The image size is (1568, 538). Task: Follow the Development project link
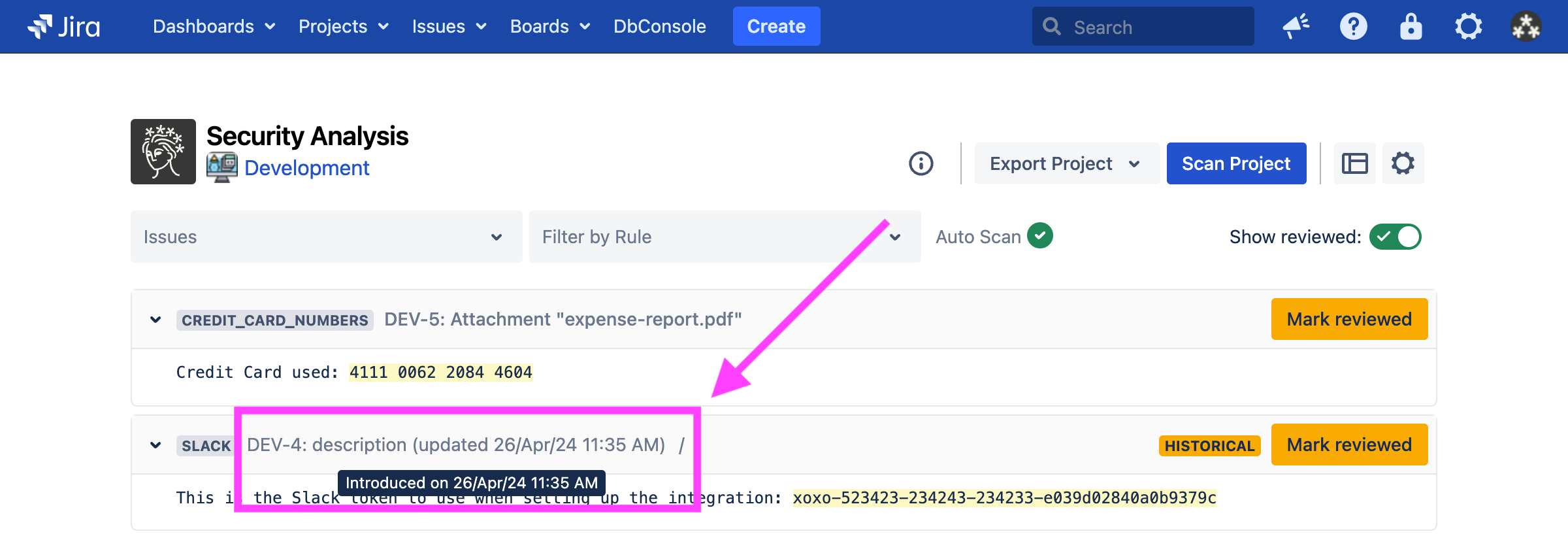point(306,168)
